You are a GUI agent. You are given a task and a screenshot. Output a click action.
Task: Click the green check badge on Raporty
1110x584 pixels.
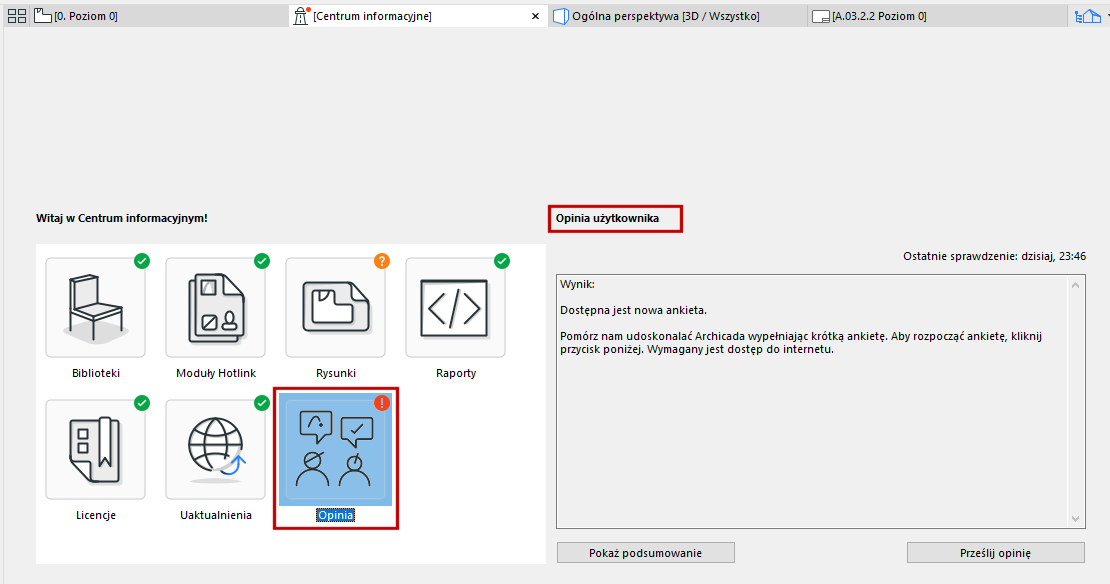click(x=502, y=261)
